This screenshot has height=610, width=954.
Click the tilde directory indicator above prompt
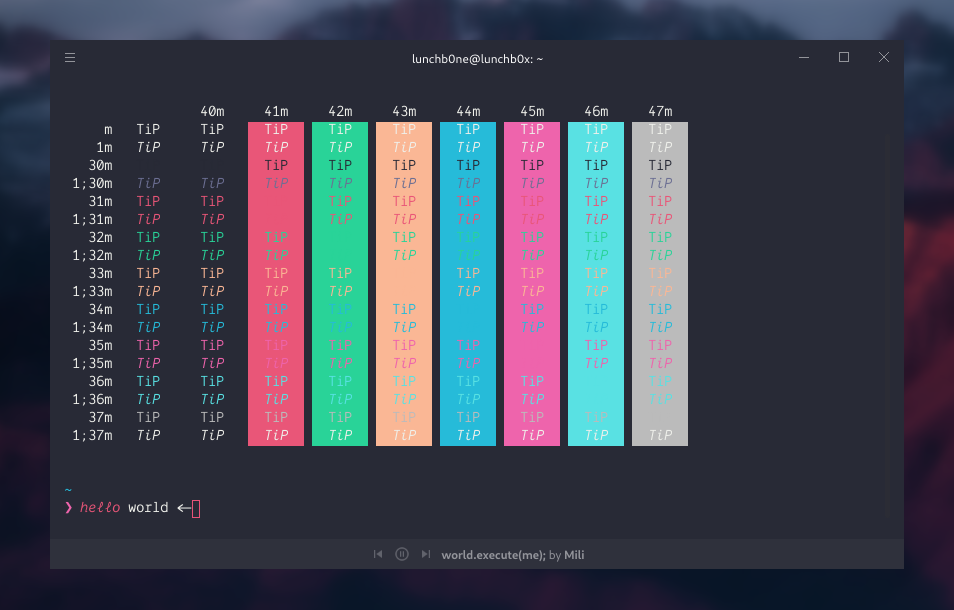pos(68,490)
